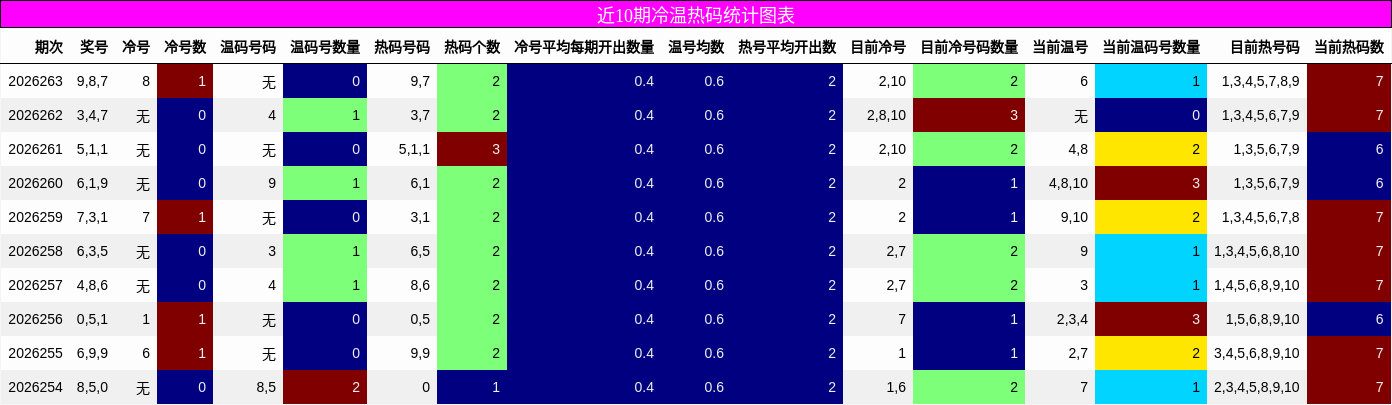Select period cell 2026259
The height and width of the screenshot is (405, 1392).
coord(35,217)
